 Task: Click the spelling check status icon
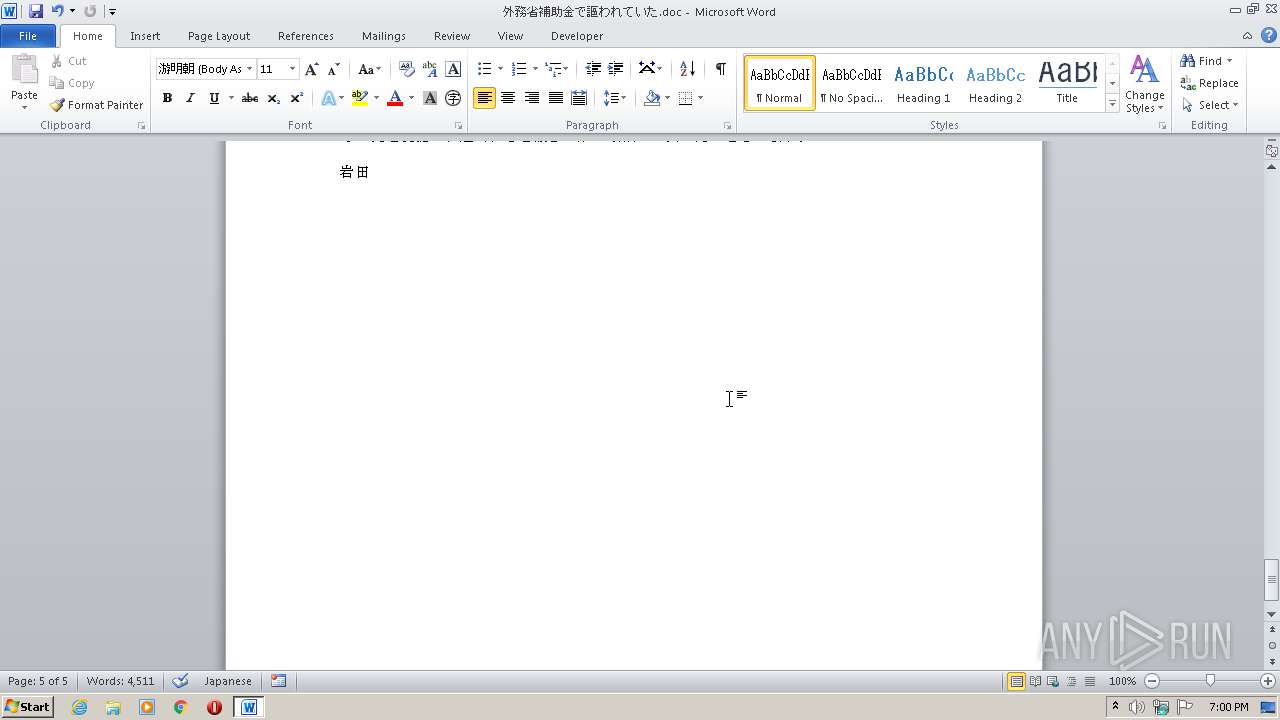click(x=180, y=681)
